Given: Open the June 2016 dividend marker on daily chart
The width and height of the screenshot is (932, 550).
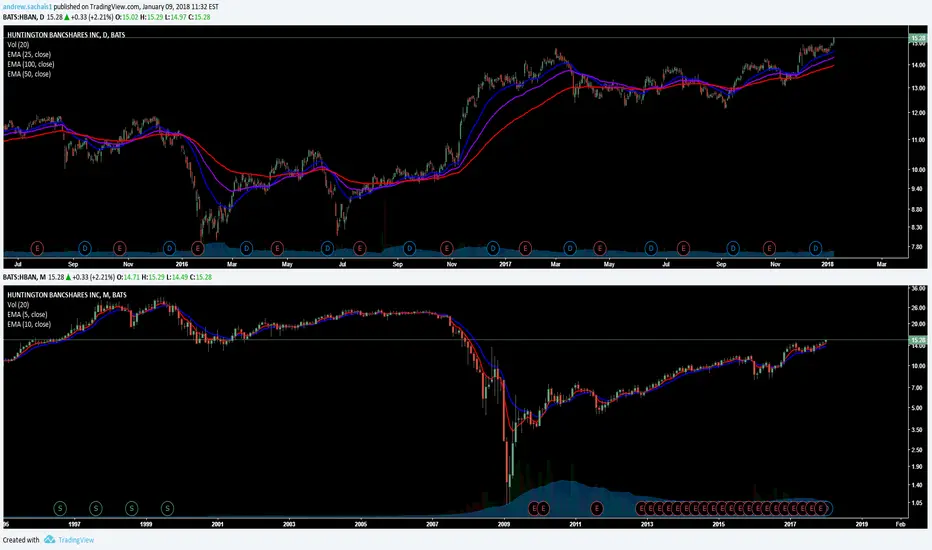Looking at the screenshot, I should click(328, 248).
